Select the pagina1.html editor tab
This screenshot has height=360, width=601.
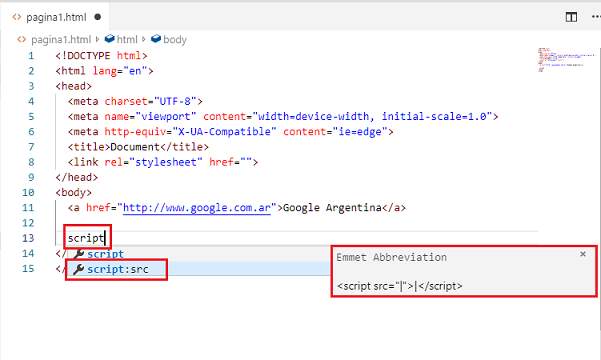click(x=56, y=17)
